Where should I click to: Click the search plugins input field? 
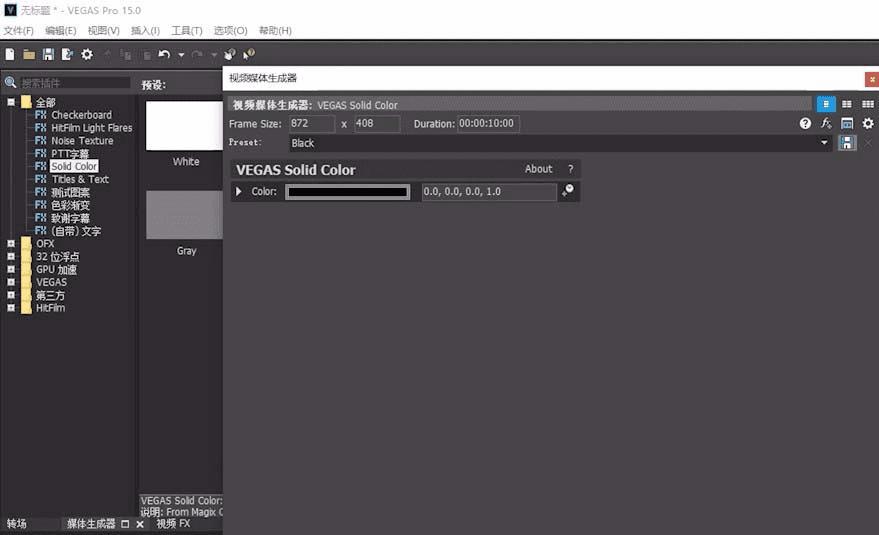tap(75, 83)
